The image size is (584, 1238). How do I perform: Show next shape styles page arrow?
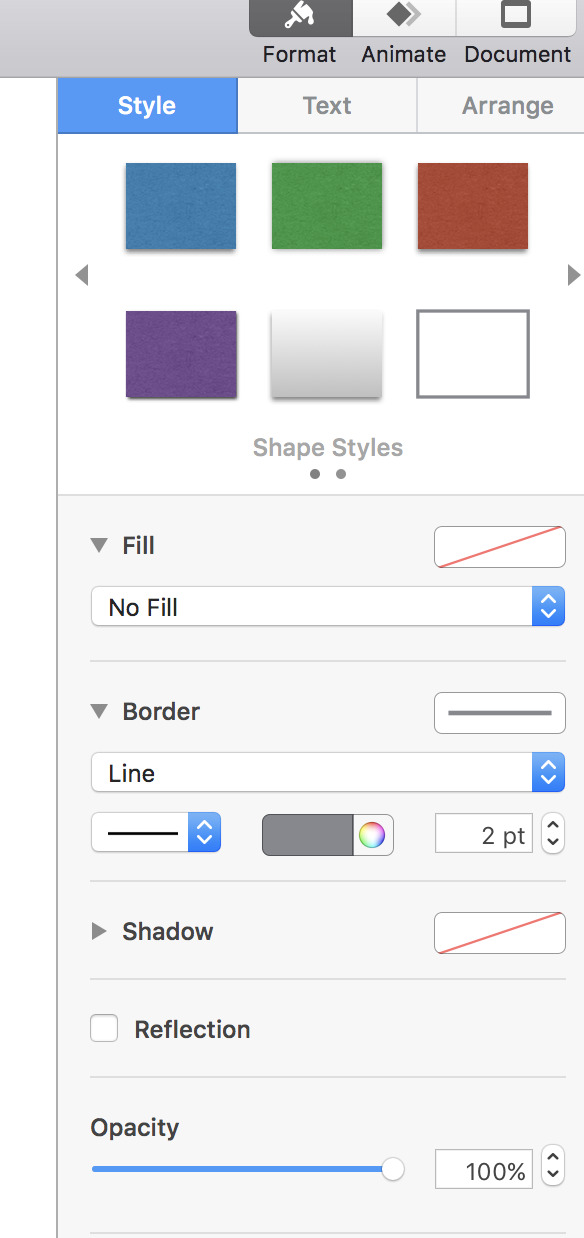[573, 275]
